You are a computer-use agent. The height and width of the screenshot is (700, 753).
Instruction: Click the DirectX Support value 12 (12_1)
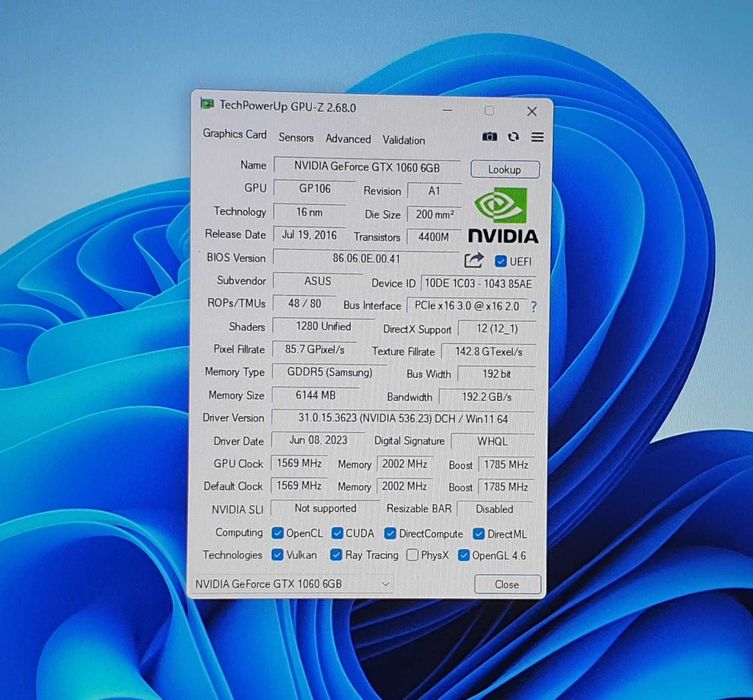coord(497,329)
